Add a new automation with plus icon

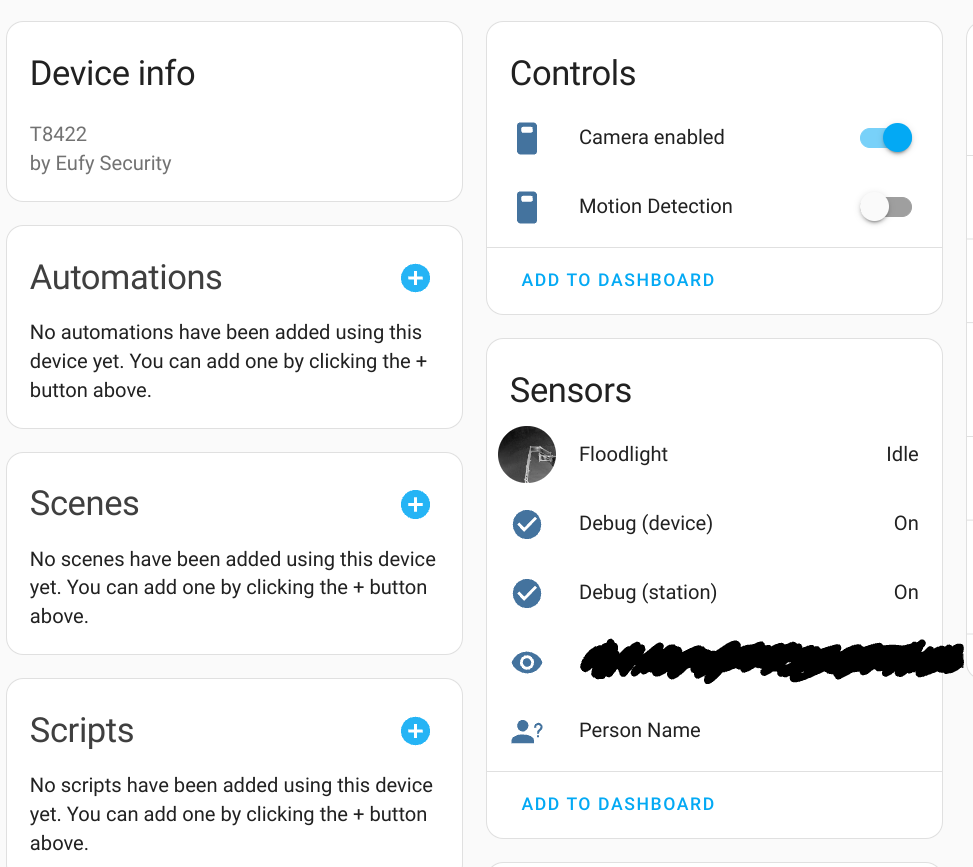(415, 278)
